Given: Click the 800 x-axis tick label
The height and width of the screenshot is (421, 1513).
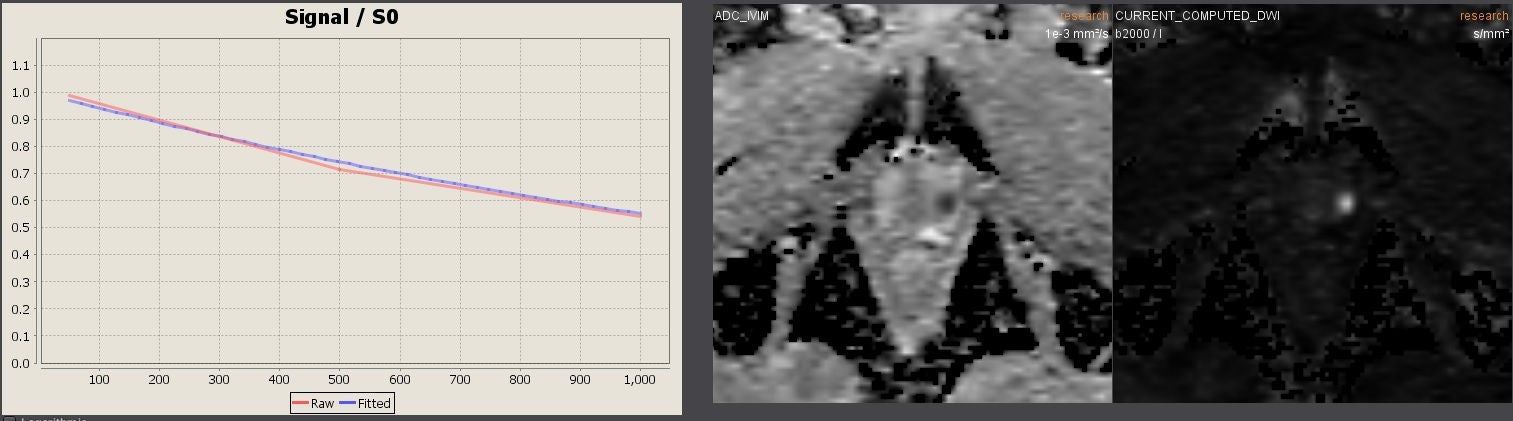Looking at the screenshot, I should point(520,380).
